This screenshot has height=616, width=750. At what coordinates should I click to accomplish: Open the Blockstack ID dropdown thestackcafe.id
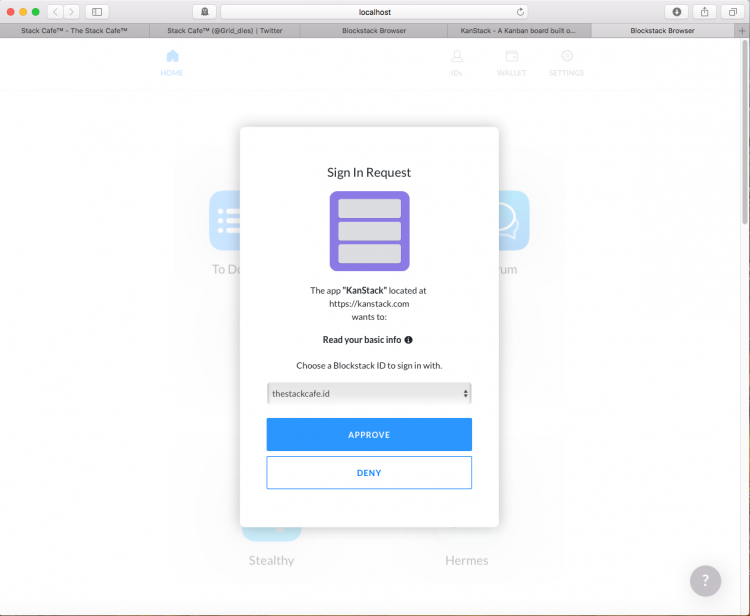(x=369, y=393)
